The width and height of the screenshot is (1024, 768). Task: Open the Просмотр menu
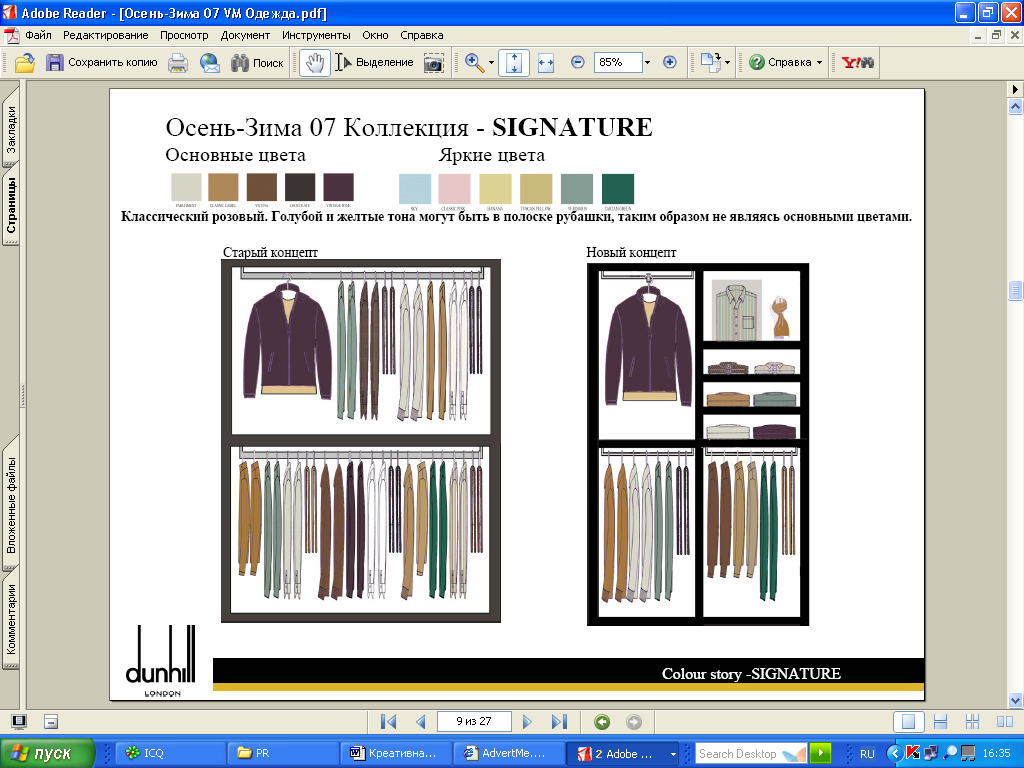pos(184,35)
